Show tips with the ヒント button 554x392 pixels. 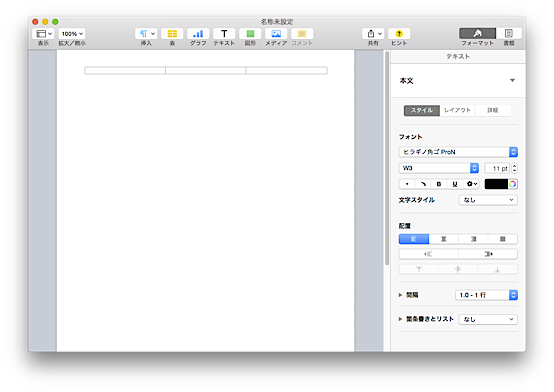coord(399,34)
